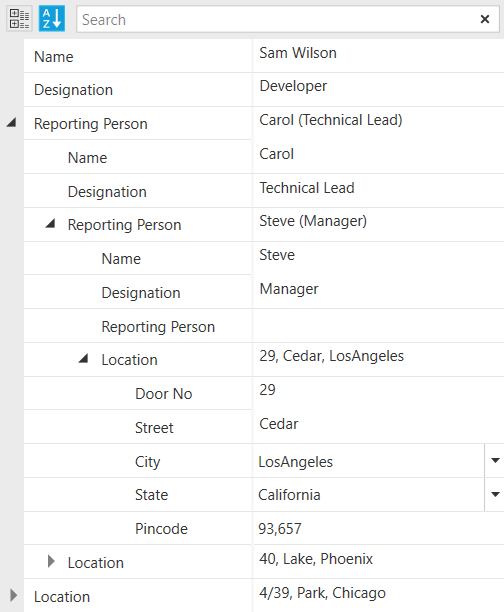Edit the Sam Wilson name value
This screenshot has height=612, width=504.
[379, 56]
